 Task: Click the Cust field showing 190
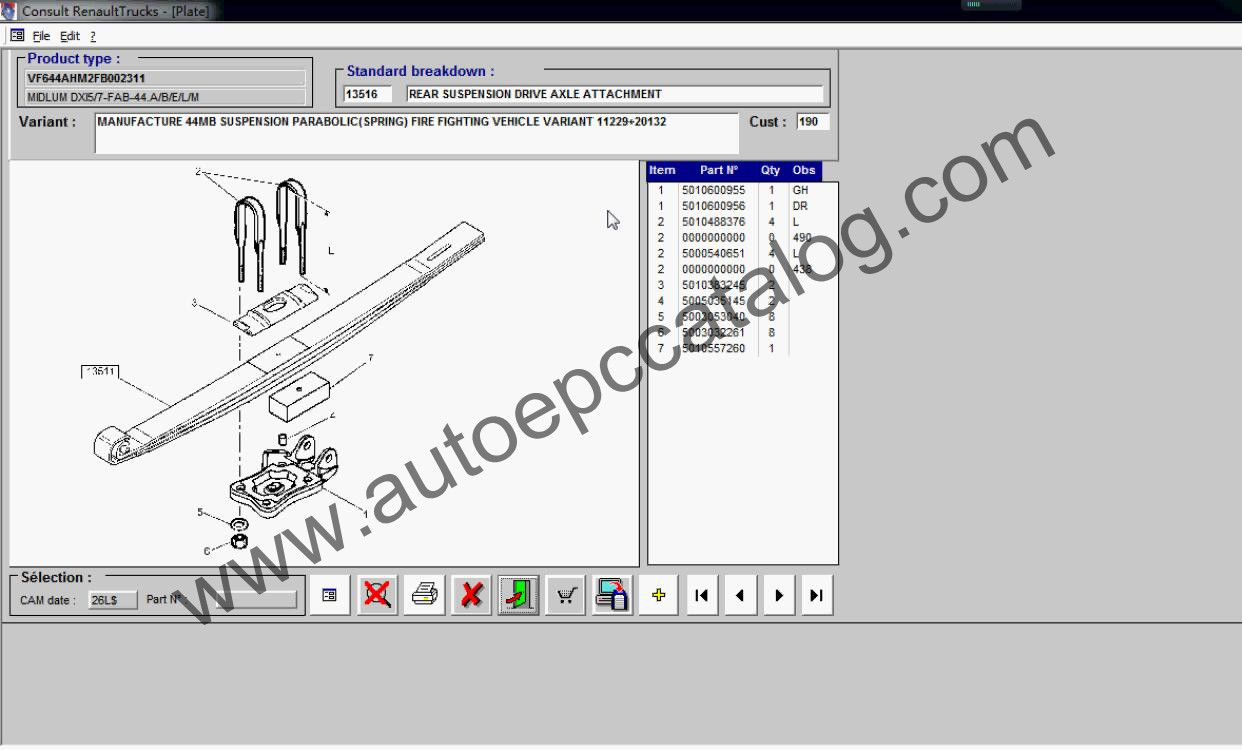812,122
